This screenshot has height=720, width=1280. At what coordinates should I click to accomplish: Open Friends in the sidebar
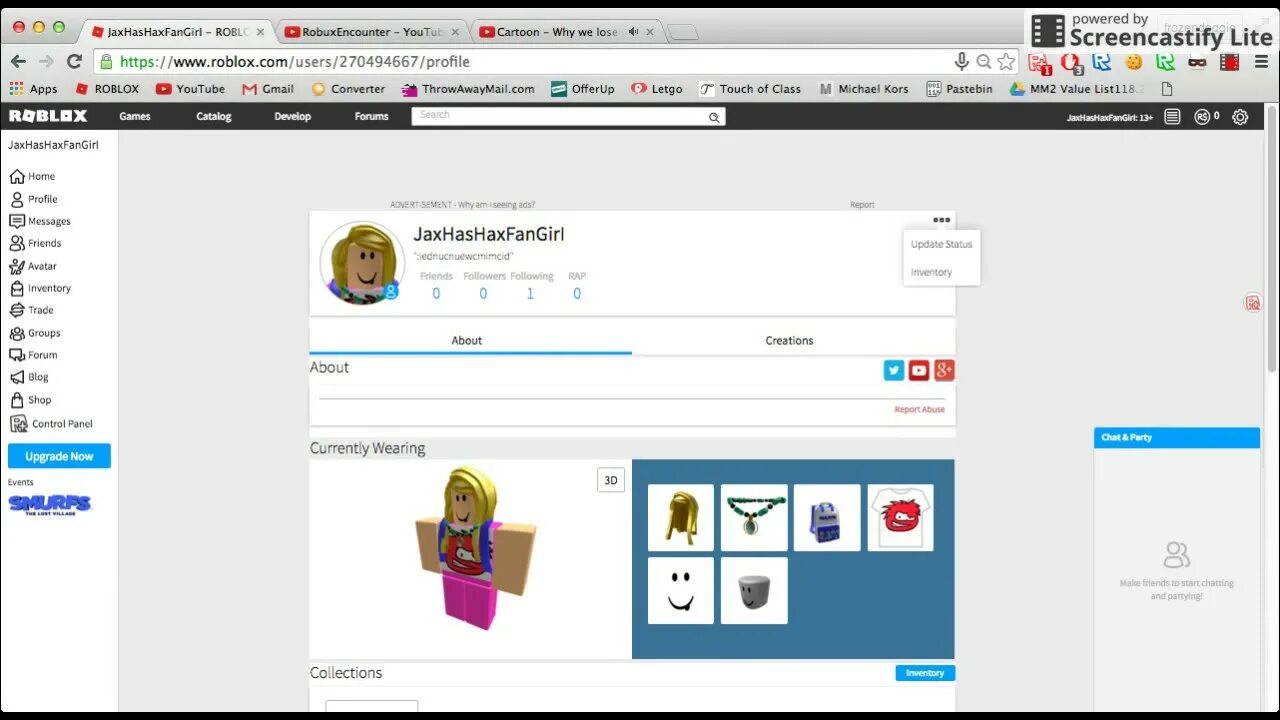(35, 243)
